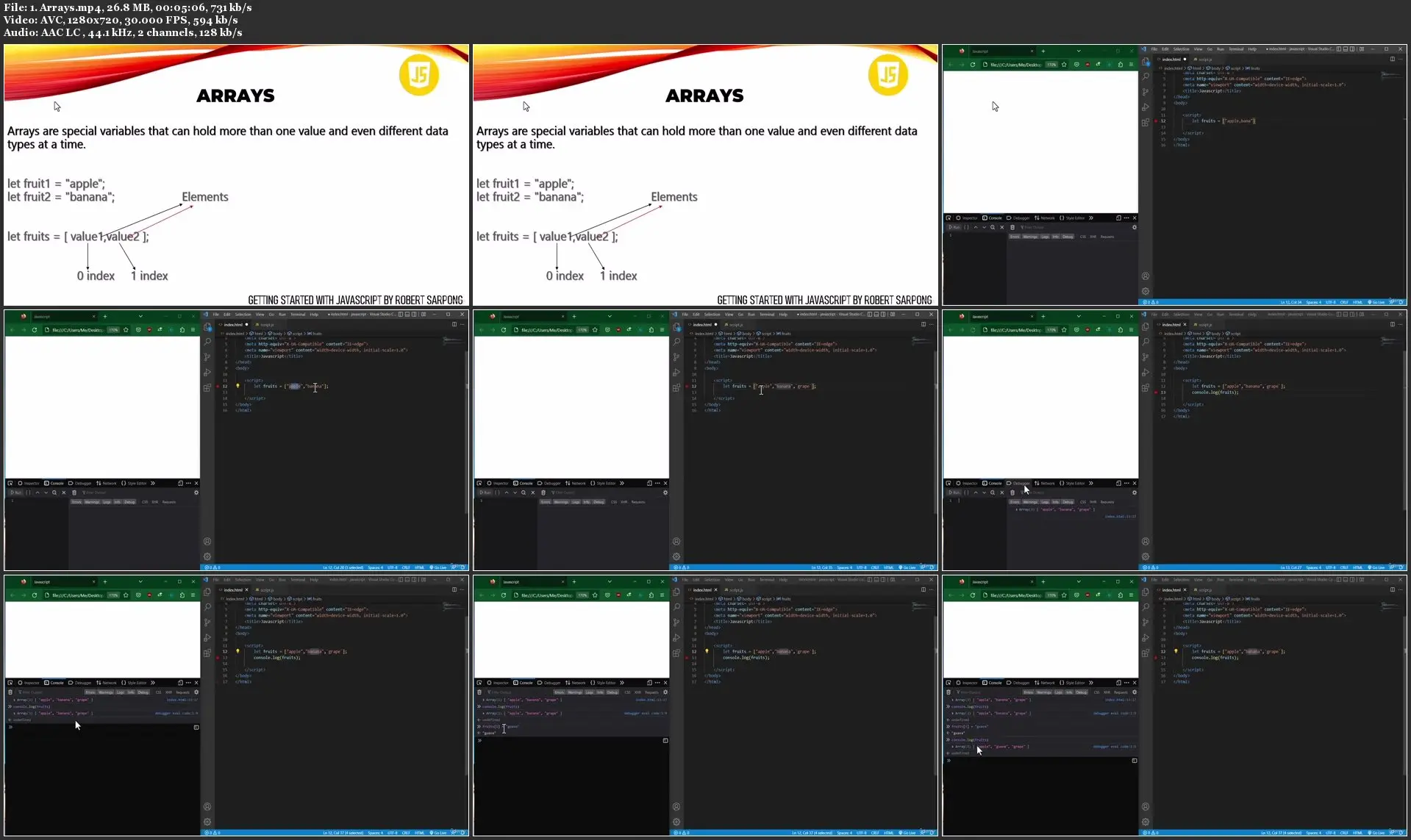1411x840 pixels.
Task: Click console clear trash icon in eighth frame
Action: (x=479, y=692)
